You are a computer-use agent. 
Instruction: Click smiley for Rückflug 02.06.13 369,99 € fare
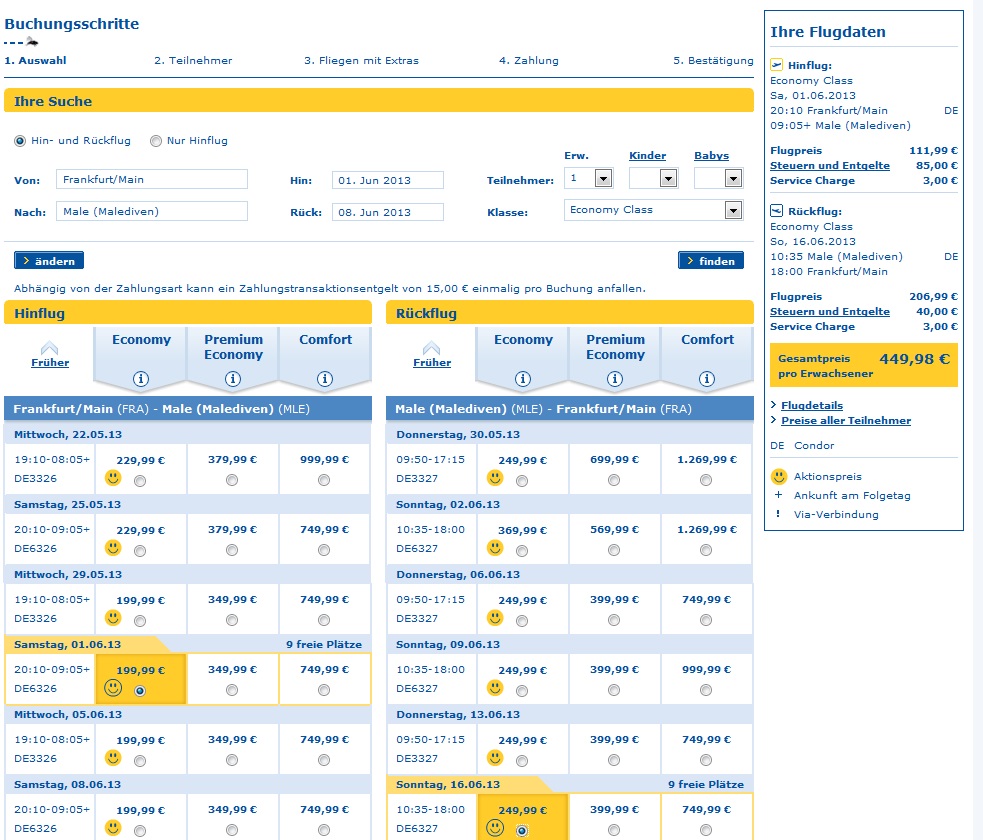(495, 549)
